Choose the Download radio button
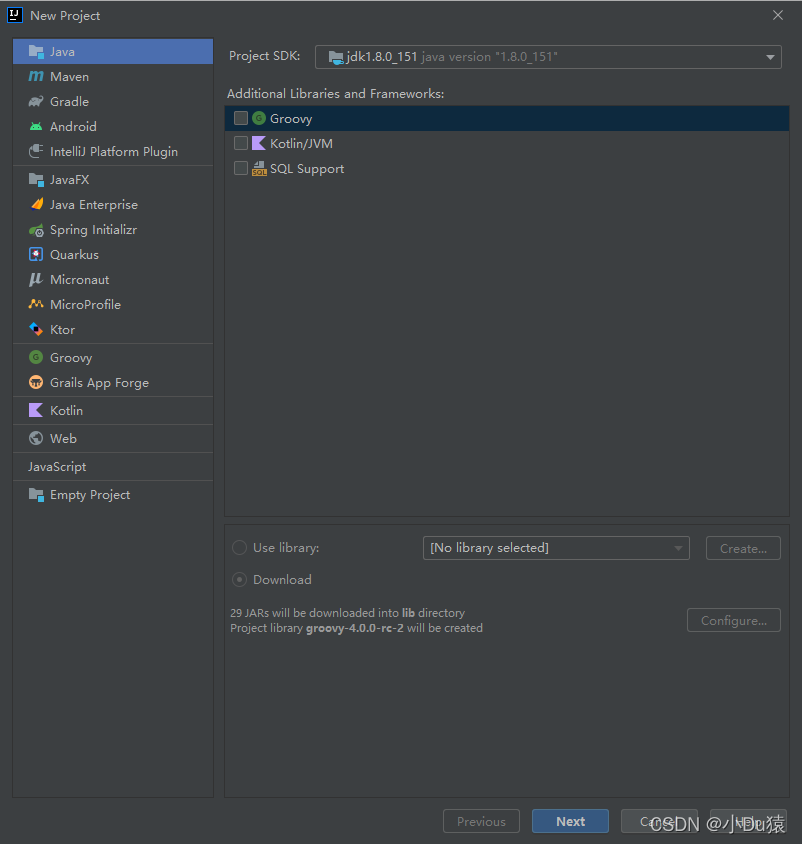 point(240,580)
